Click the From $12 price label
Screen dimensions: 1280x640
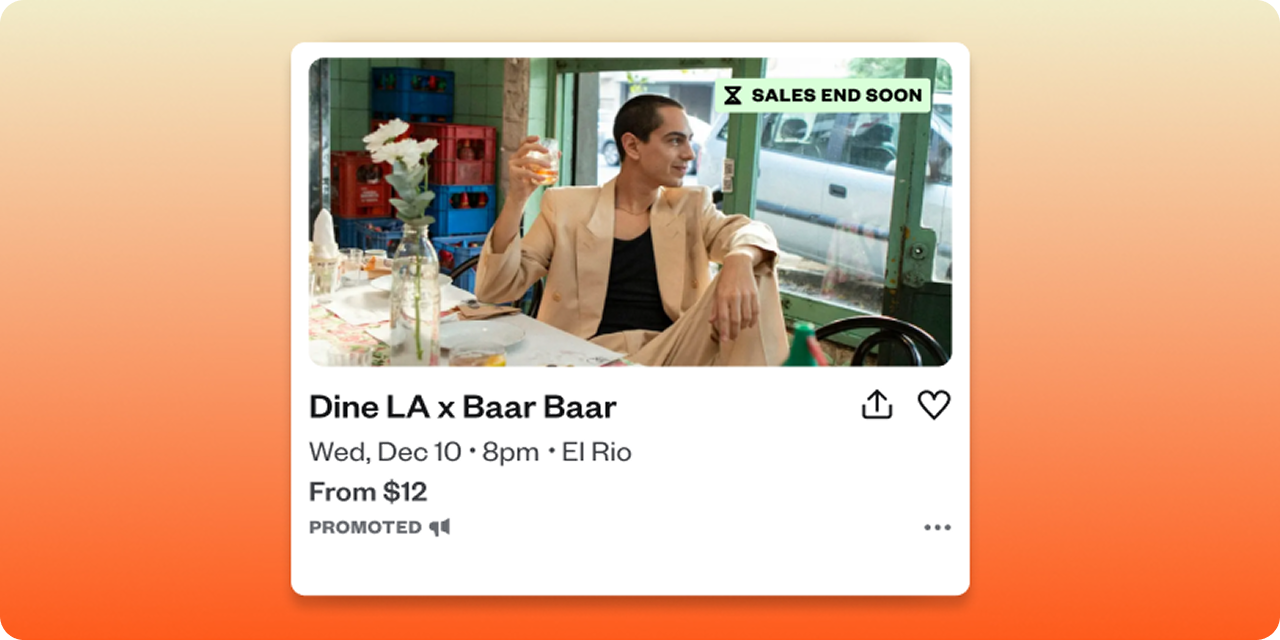pyautogui.click(x=368, y=492)
